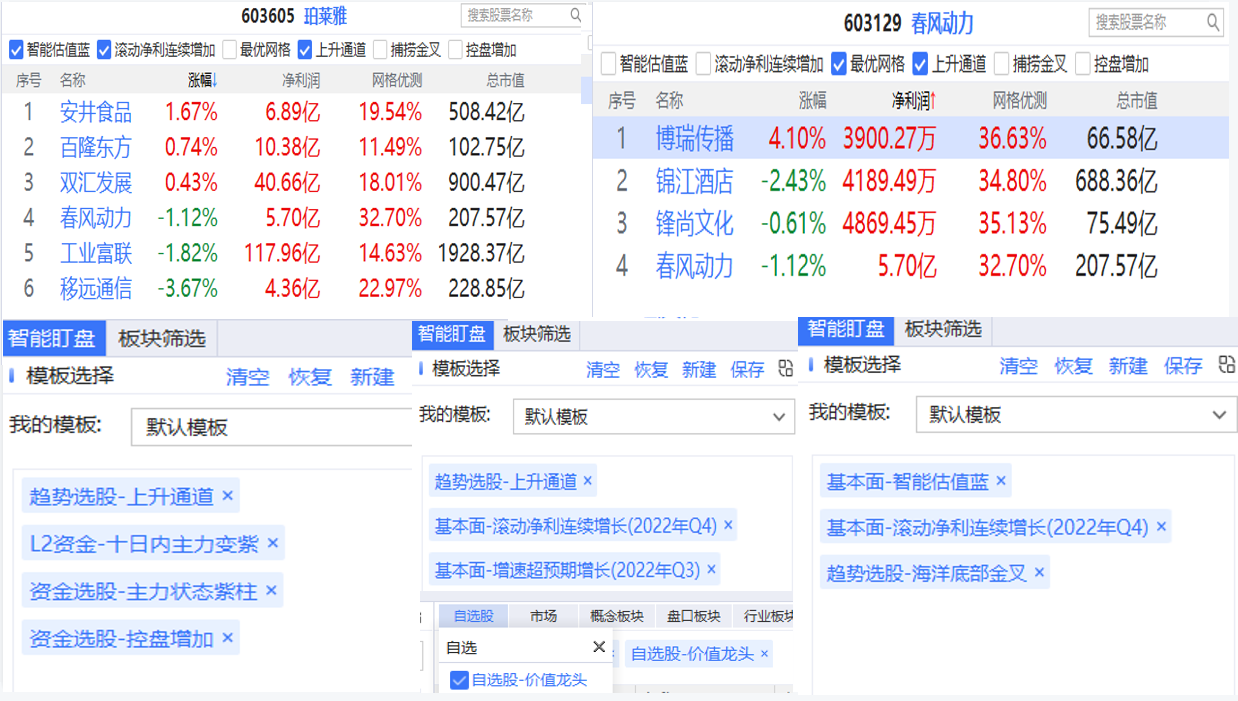Check 最优网格 in the 珀莱雅 panel
Screen dimensions: 1238x701
click(229, 49)
